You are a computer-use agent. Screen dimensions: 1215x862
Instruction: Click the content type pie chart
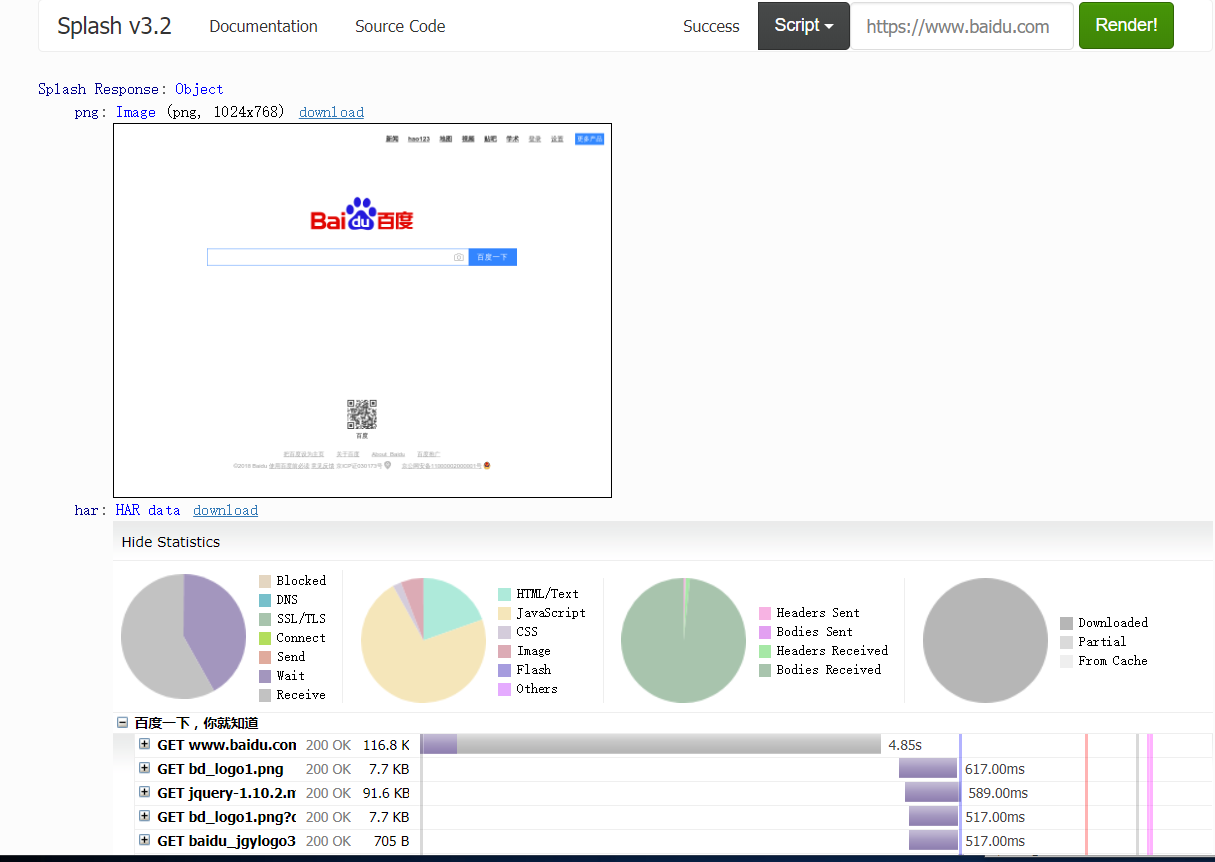point(423,640)
